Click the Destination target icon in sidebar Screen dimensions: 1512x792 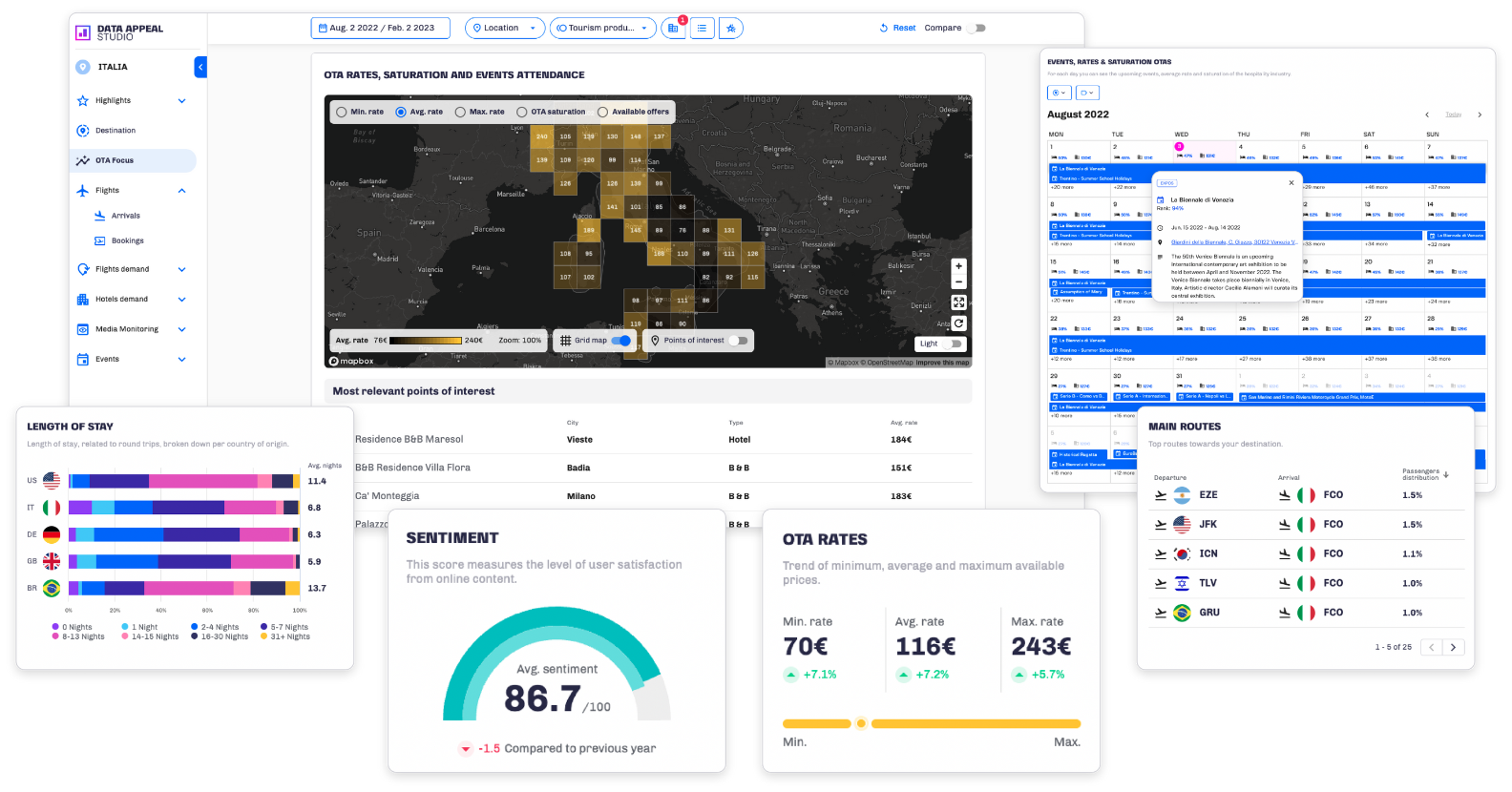(83, 131)
